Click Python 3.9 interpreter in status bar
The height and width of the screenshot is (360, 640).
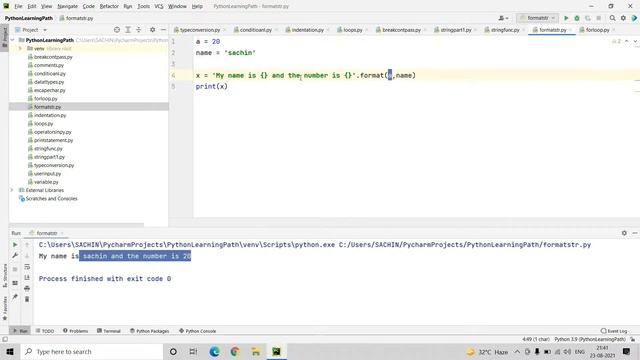click(x=589, y=339)
